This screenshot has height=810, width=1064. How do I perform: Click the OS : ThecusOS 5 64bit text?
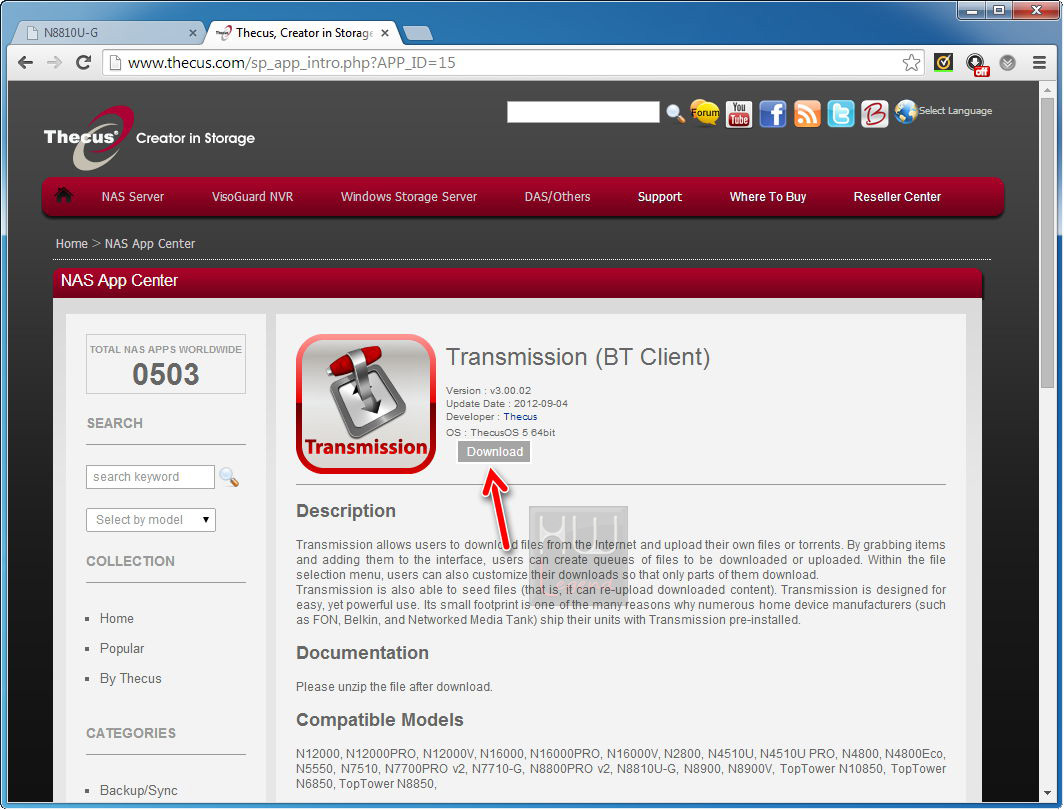click(501, 433)
